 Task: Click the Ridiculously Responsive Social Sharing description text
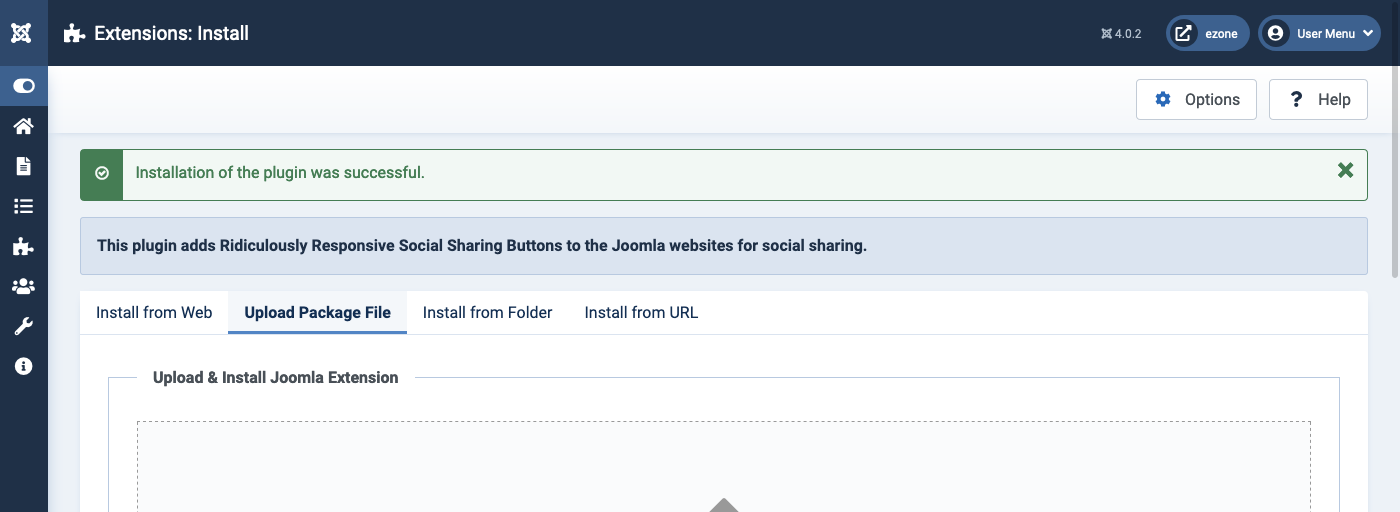click(482, 245)
